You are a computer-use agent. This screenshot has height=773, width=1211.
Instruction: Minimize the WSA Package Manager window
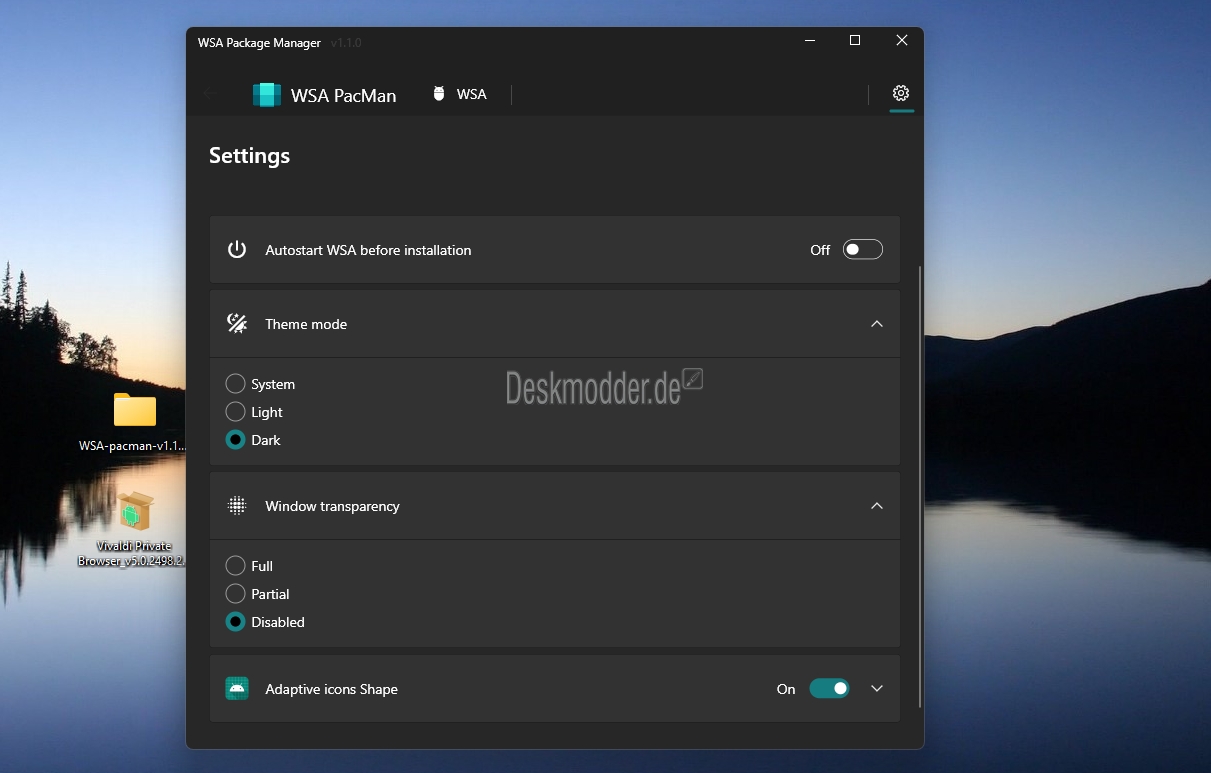(808, 40)
